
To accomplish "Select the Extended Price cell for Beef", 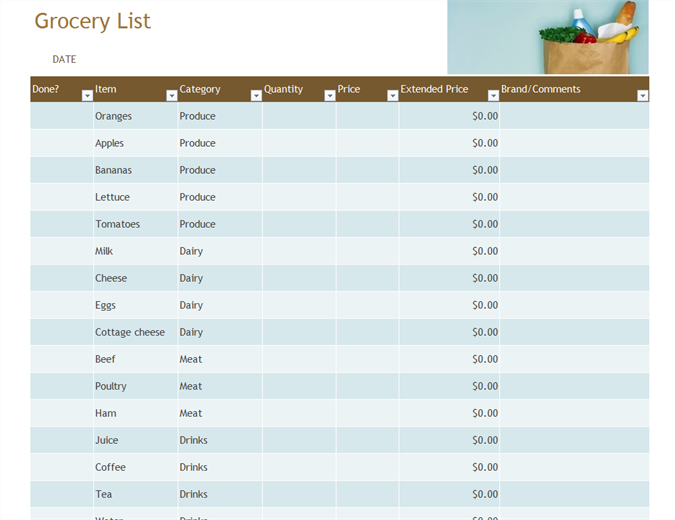I will point(449,359).
